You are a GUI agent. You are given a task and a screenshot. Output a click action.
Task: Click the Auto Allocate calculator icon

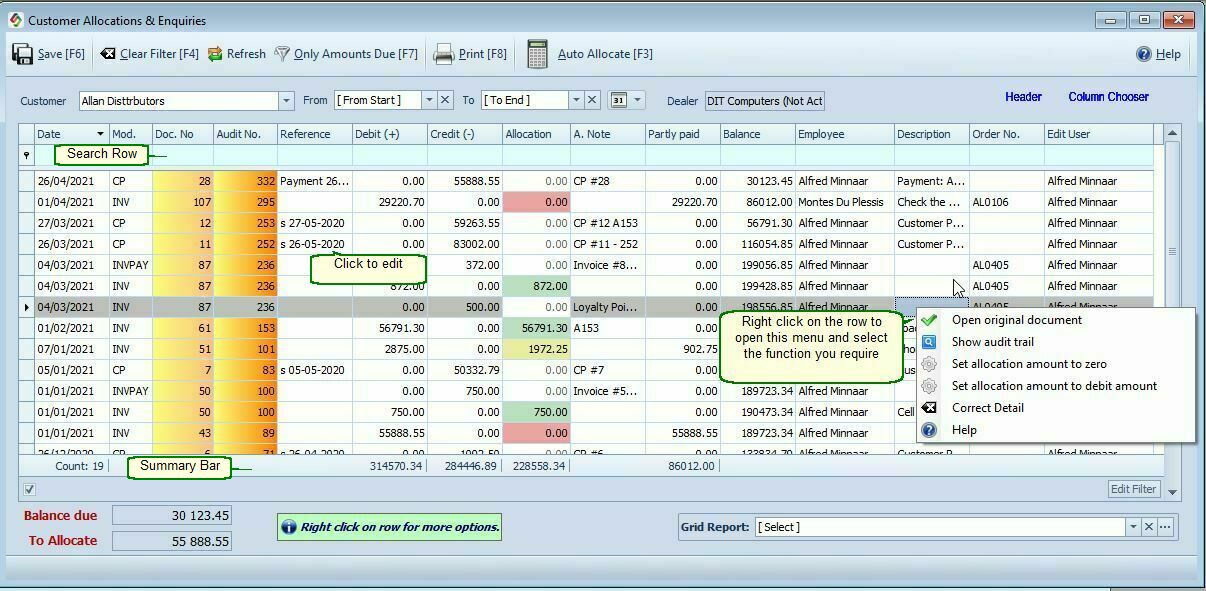click(537, 54)
